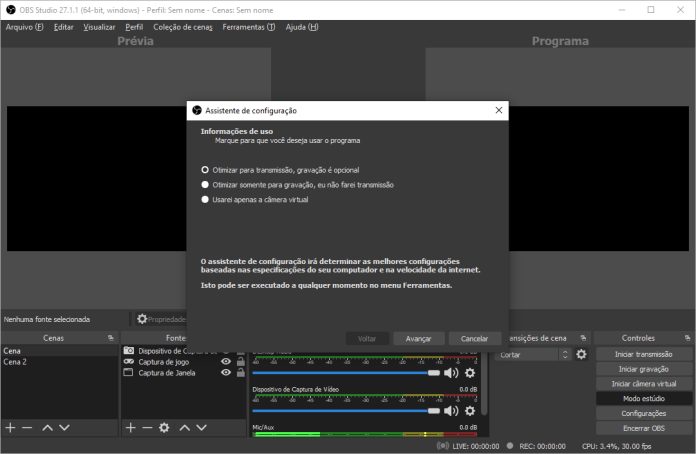Click the Cancelar button in wizard
The image size is (696, 454).
coord(474,339)
